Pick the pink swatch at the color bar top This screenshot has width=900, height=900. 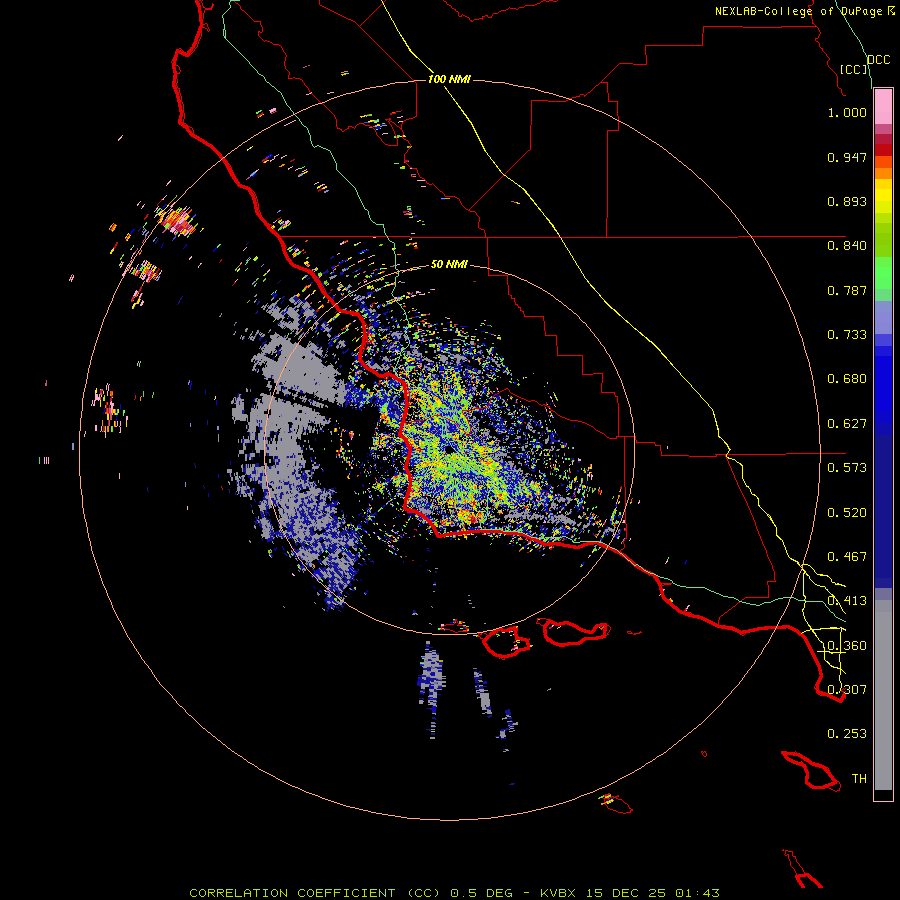[x=883, y=107]
